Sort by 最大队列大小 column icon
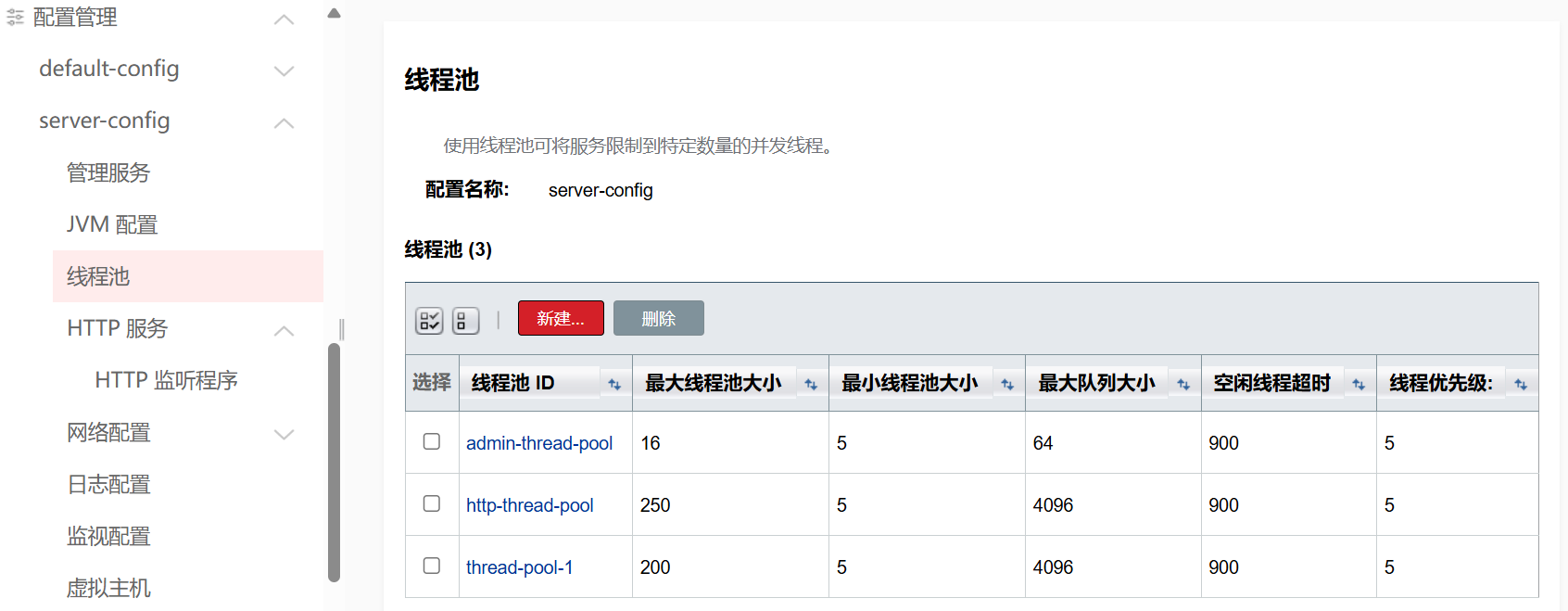The image size is (1568, 611). pyautogui.click(x=1183, y=384)
